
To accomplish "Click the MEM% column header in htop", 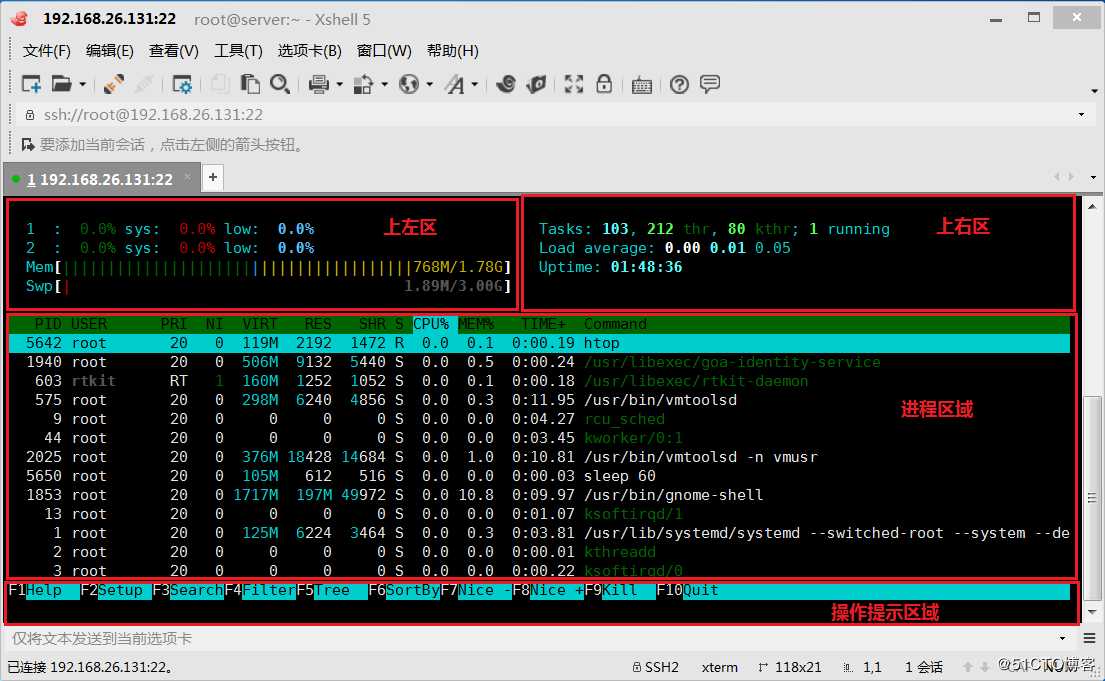I will [x=476, y=324].
